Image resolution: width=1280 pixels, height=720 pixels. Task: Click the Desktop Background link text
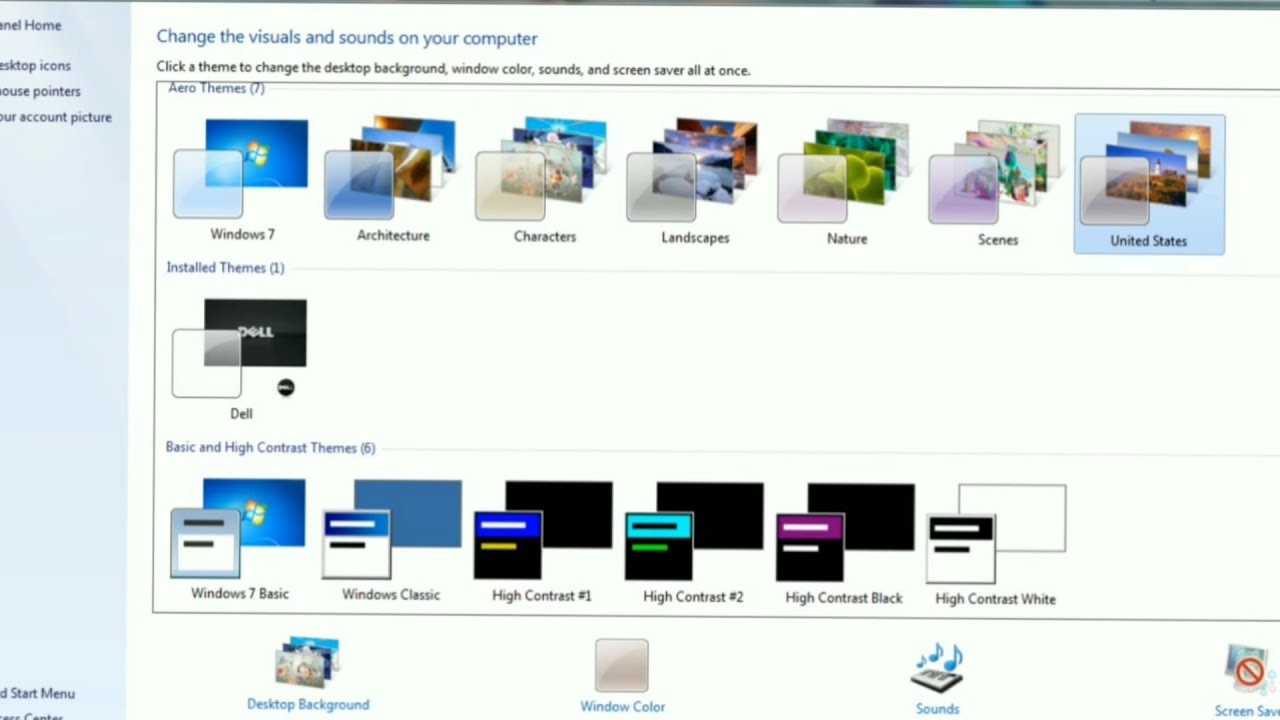(x=308, y=705)
